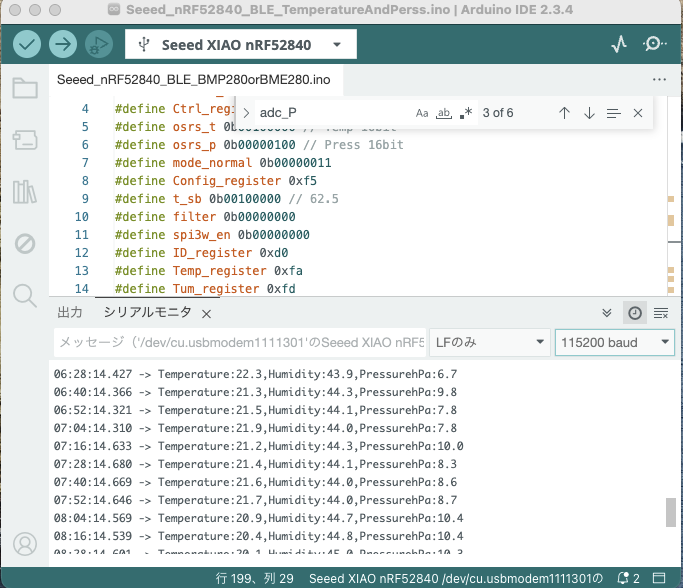Click the Temp_register define on line 13
This screenshot has width=683, height=588.
tap(209, 271)
